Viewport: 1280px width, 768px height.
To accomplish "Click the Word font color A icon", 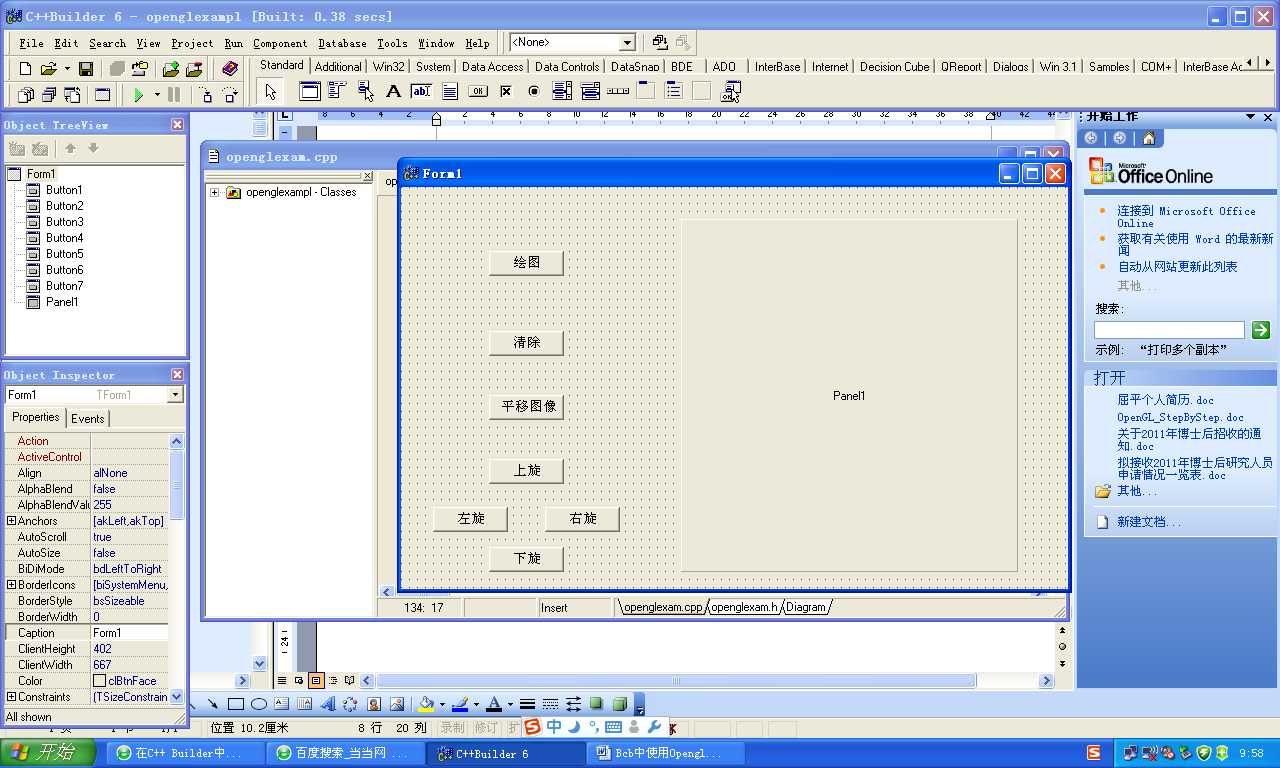I will tap(493, 704).
